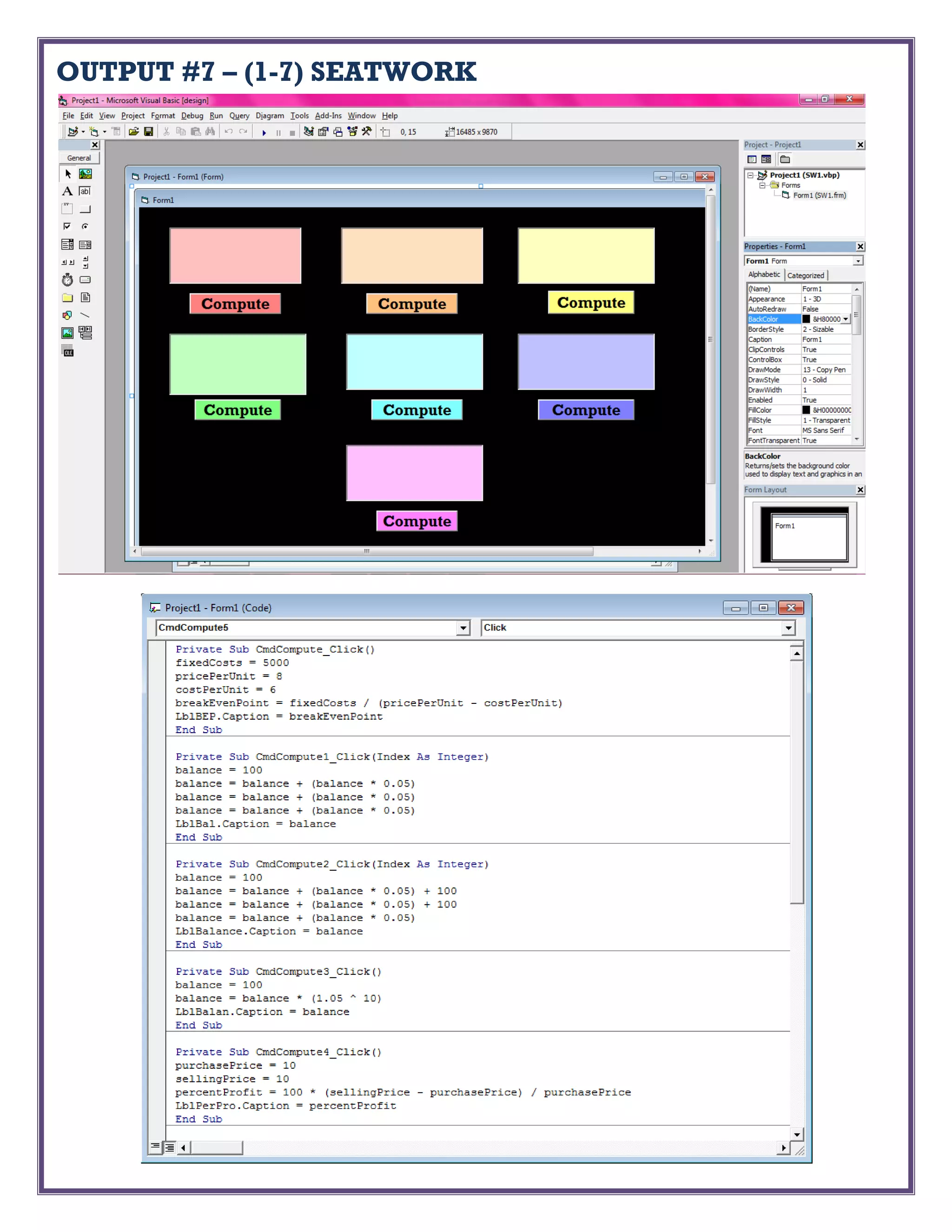Image resolution: width=952 pixels, height=1232 pixels.
Task: Open the Debug menu
Action: [192, 116]
